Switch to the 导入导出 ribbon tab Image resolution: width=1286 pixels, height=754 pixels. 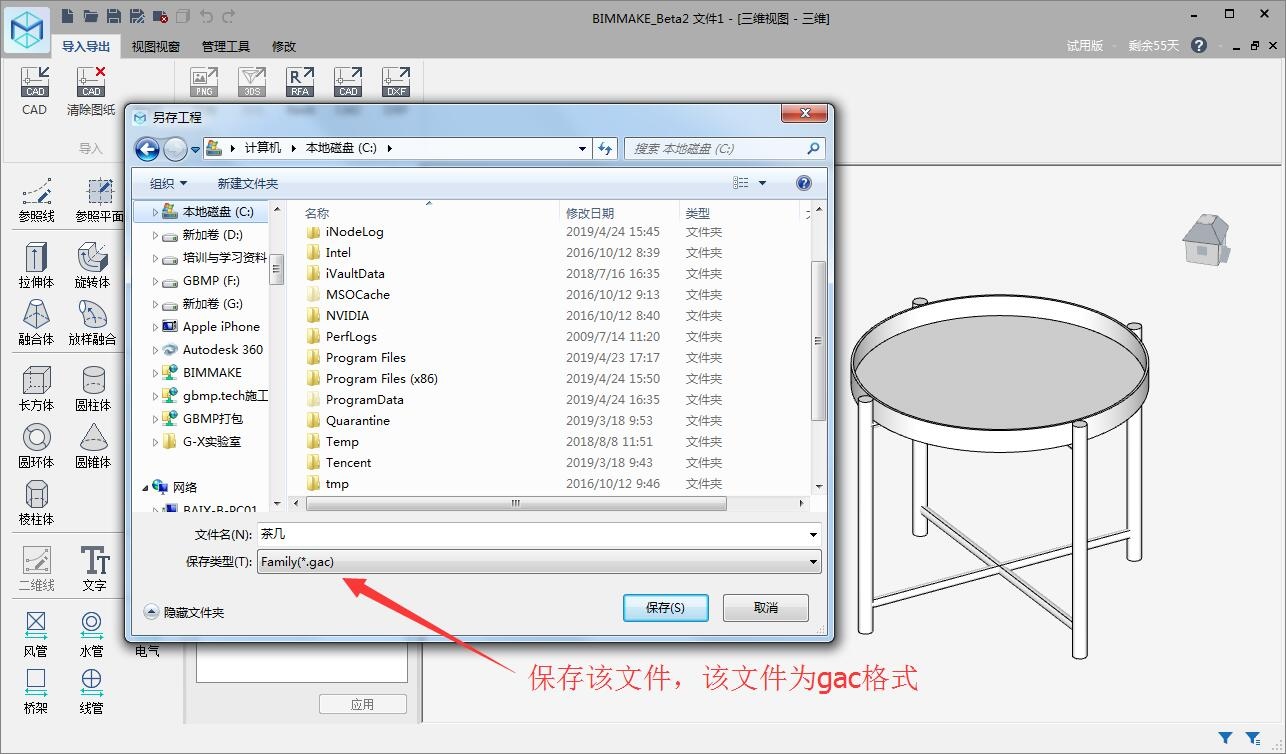point(86,46)
